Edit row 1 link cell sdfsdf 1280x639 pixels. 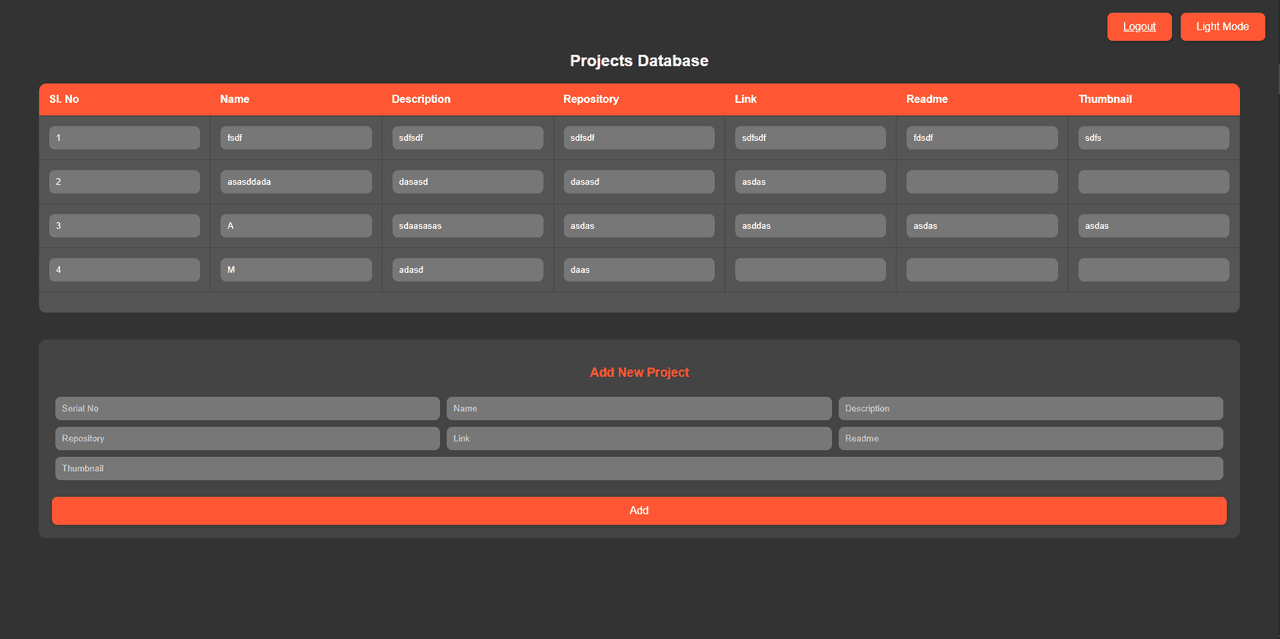click(x=810, y=138)
